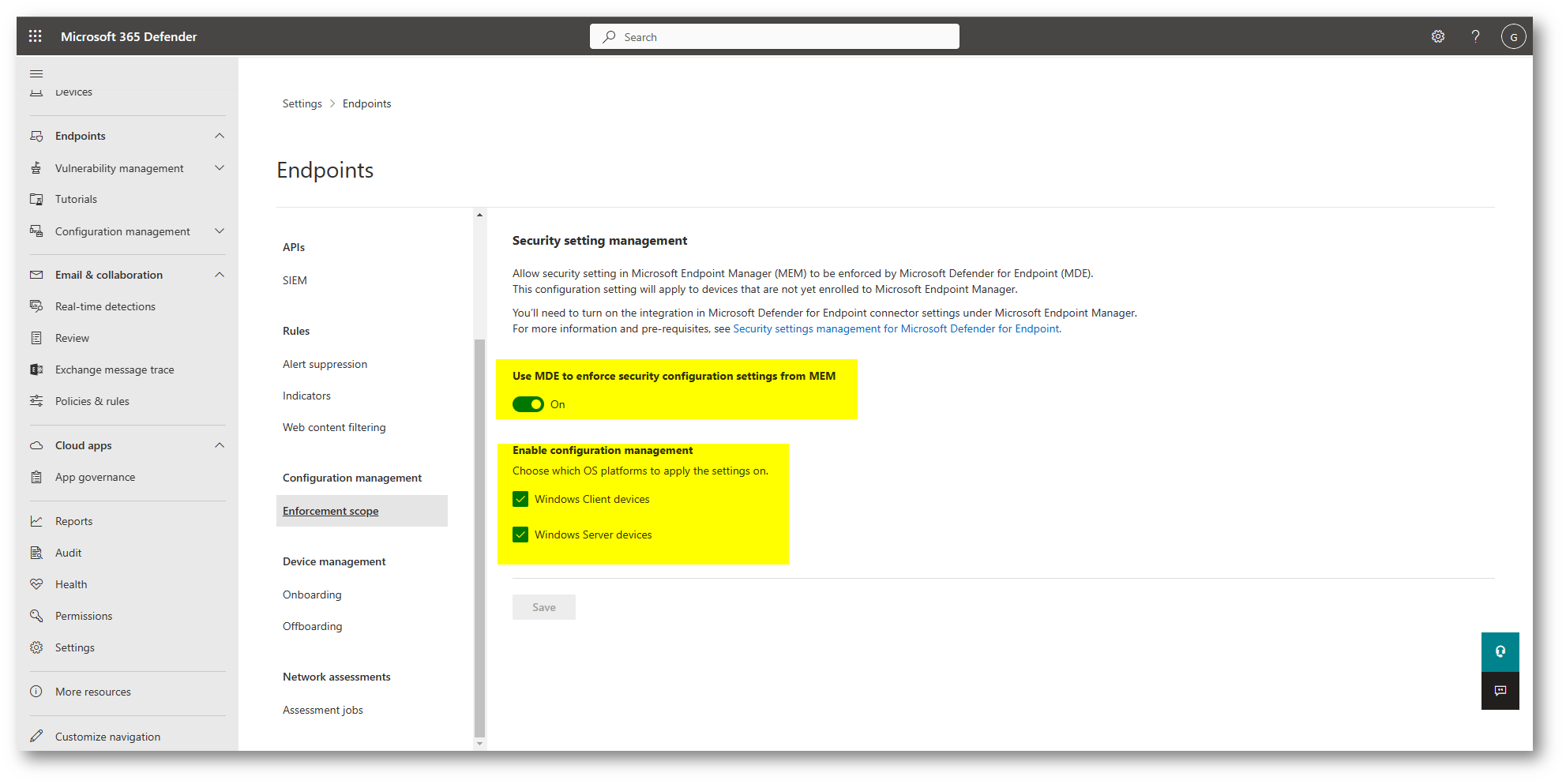Open Indicators settings item
This screenshot has width=1566, height=784.
pos(306,396)
